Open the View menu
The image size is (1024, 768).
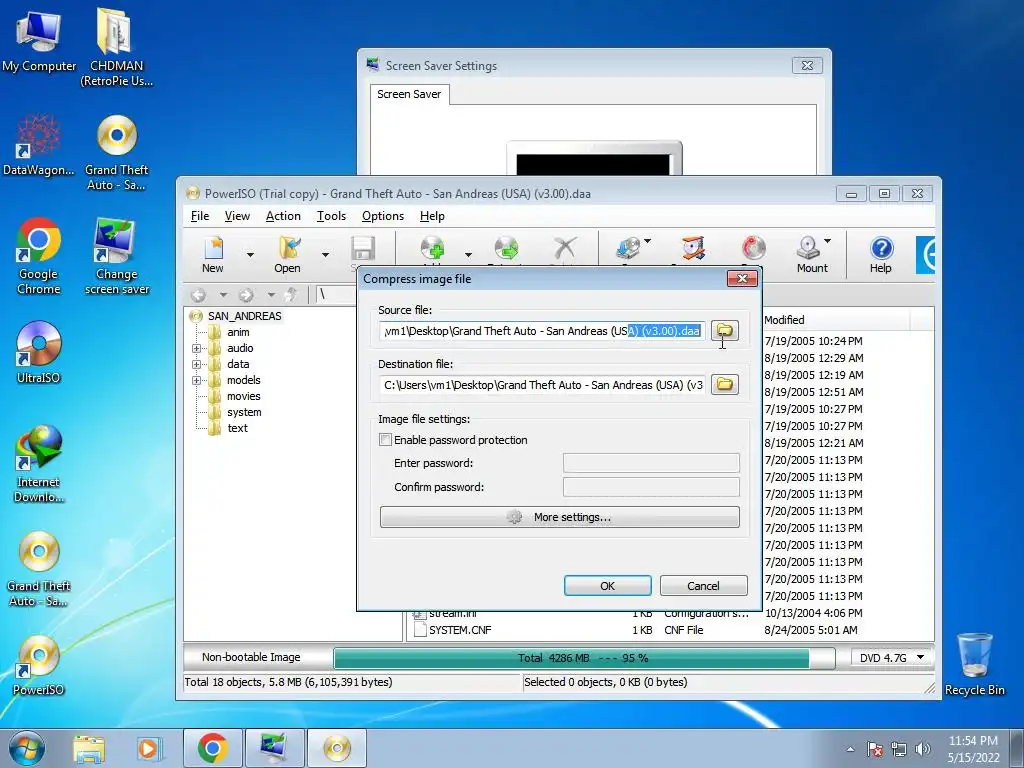[237, 216]
